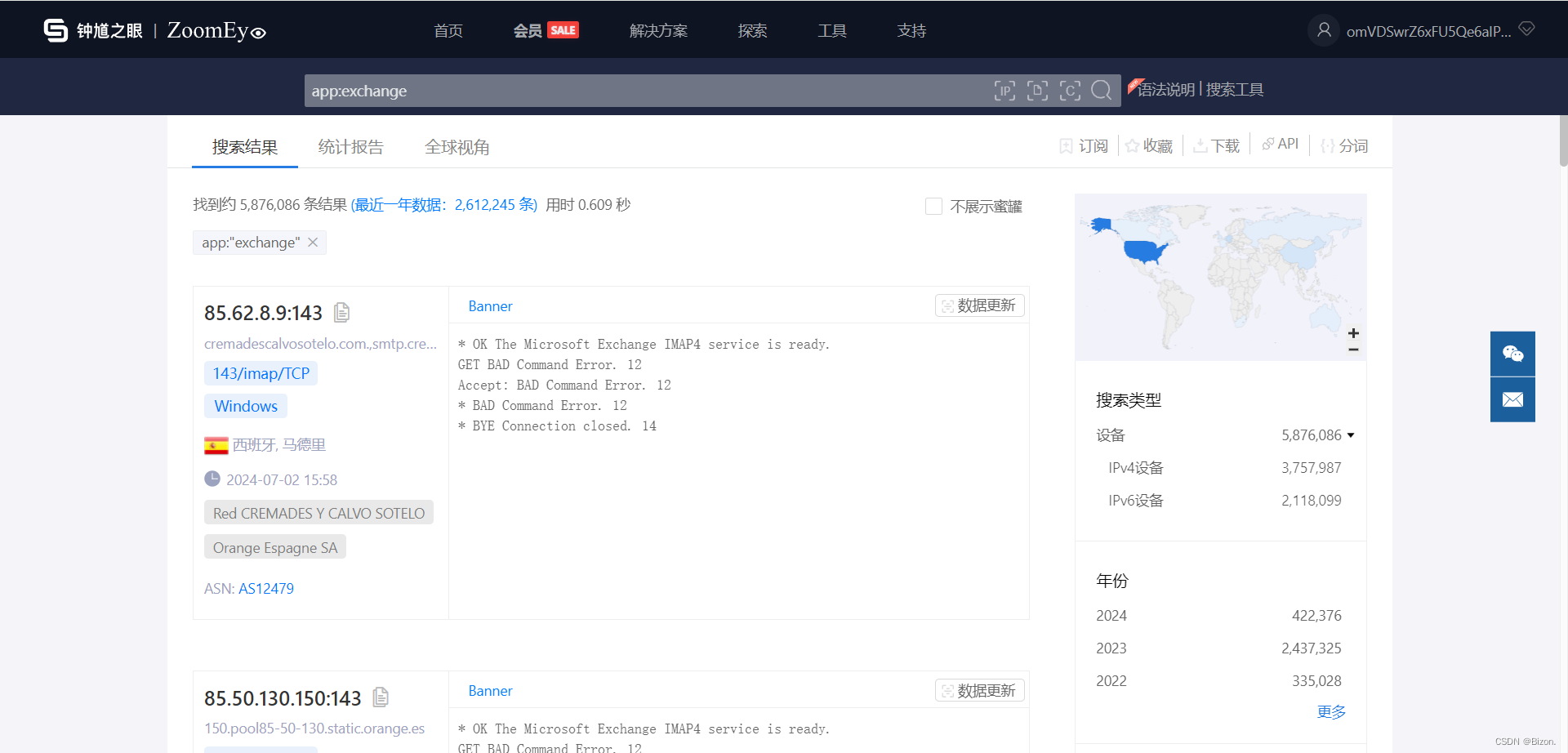Screen dimensions: 1568x753
Task: Click 数据更新 for 85.50.130.150 result
Action: click(979, 690)
